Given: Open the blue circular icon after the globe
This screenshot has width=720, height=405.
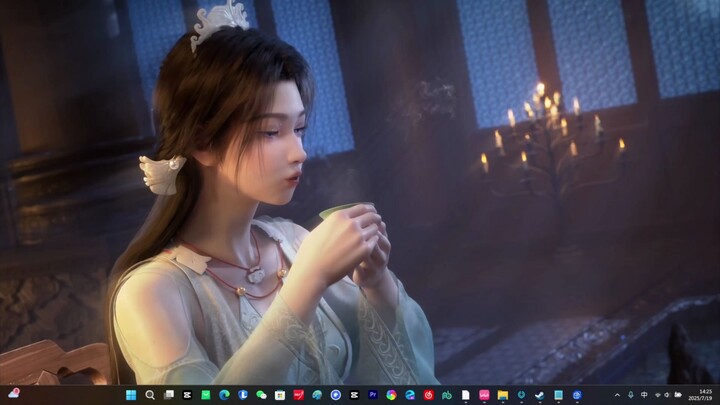Looking at the screenshot, I should tap(336, 395).
